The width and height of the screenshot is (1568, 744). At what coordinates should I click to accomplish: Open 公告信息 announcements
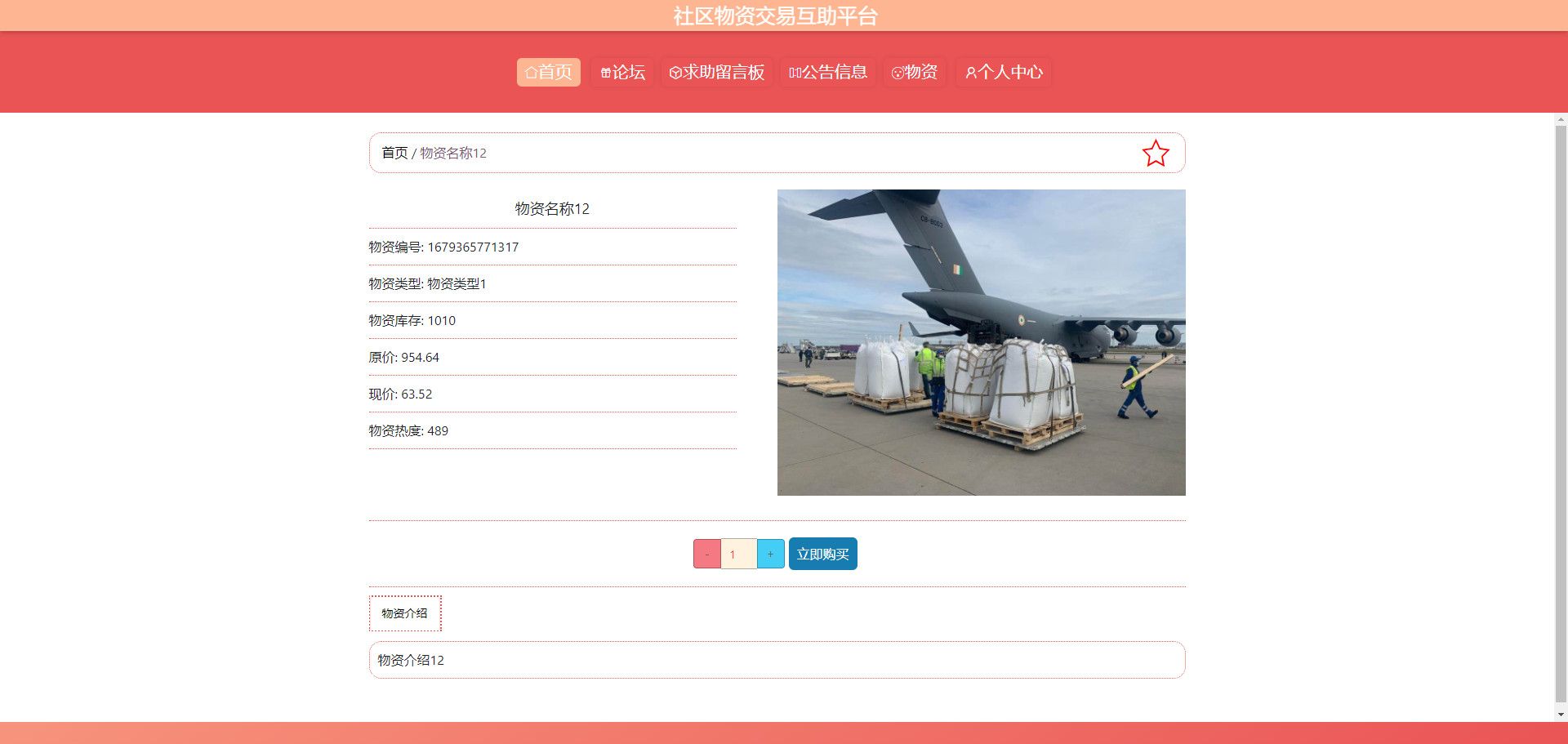pos(827,72)
